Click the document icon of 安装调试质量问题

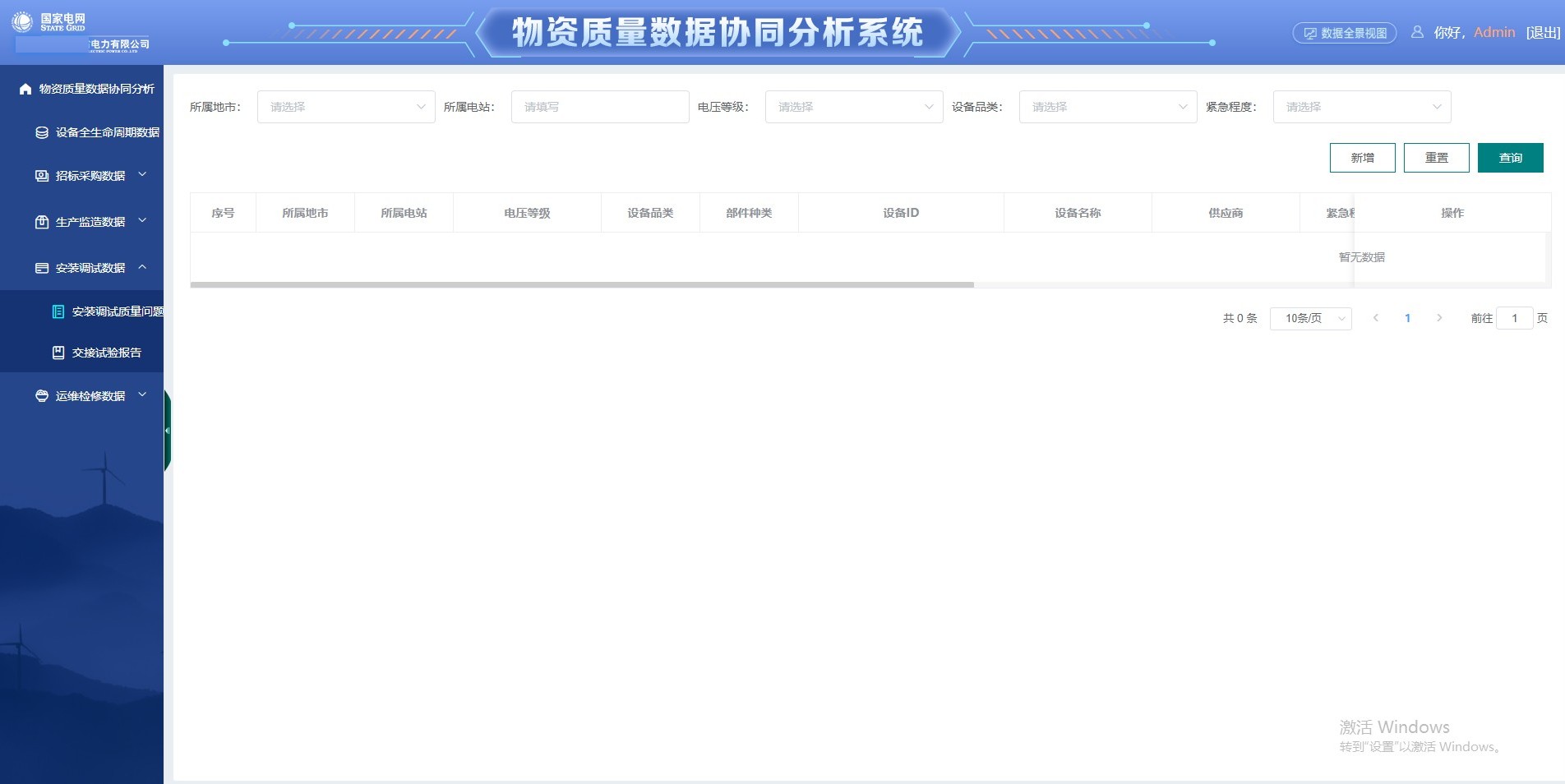click(57, 311)
